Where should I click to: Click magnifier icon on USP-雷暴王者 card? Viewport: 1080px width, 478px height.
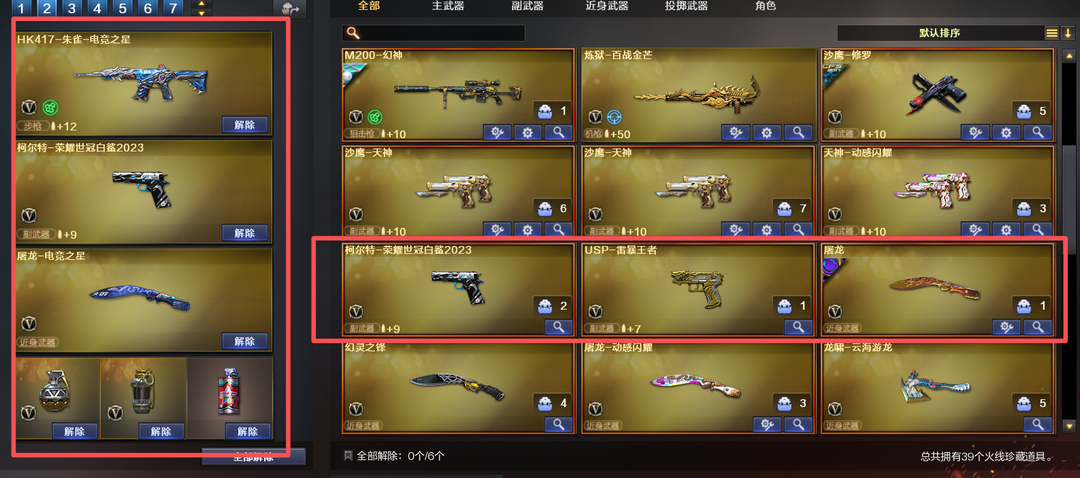(798, 326)
